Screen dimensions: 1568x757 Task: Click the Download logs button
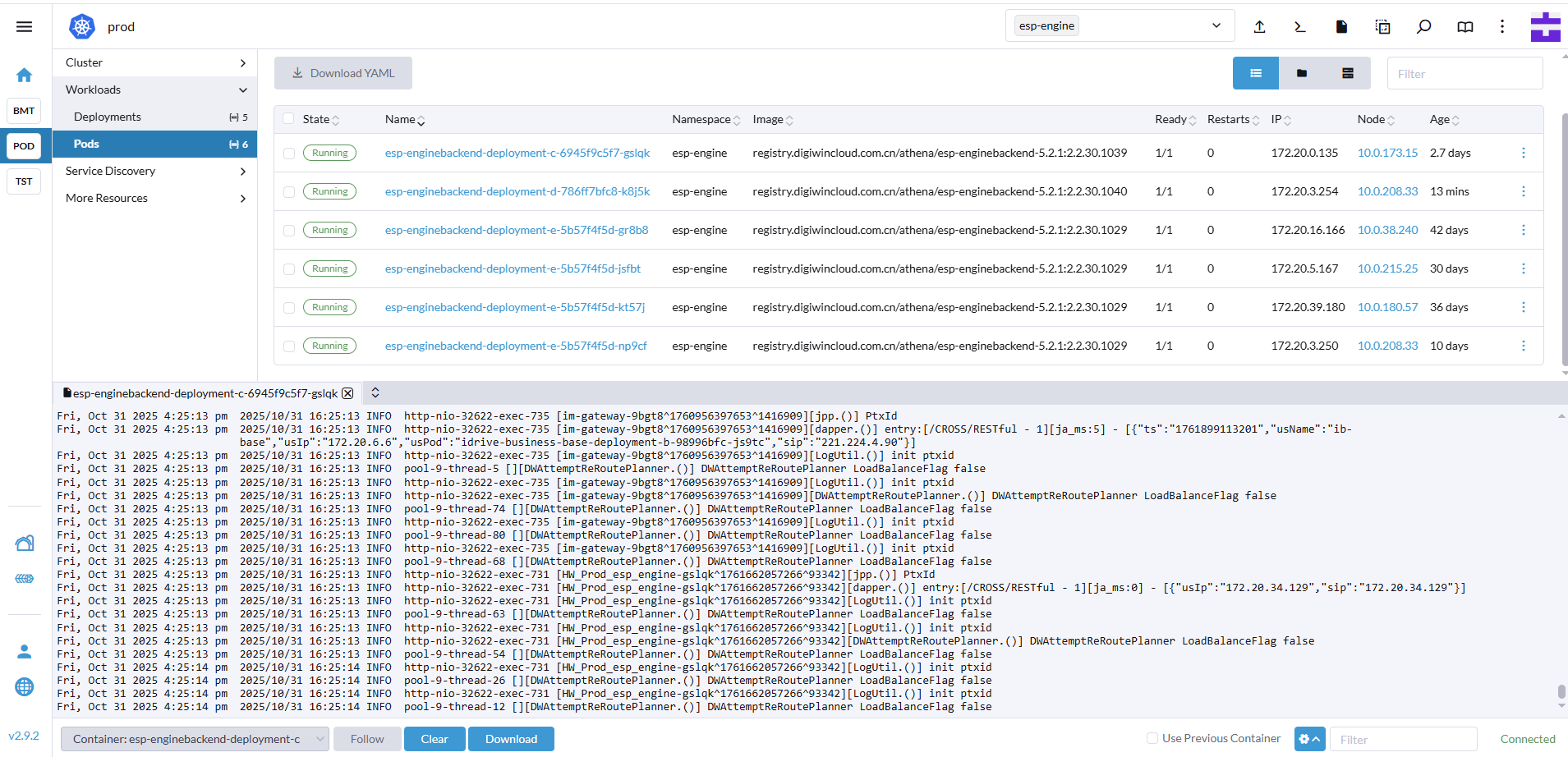(x=511, y=739)
